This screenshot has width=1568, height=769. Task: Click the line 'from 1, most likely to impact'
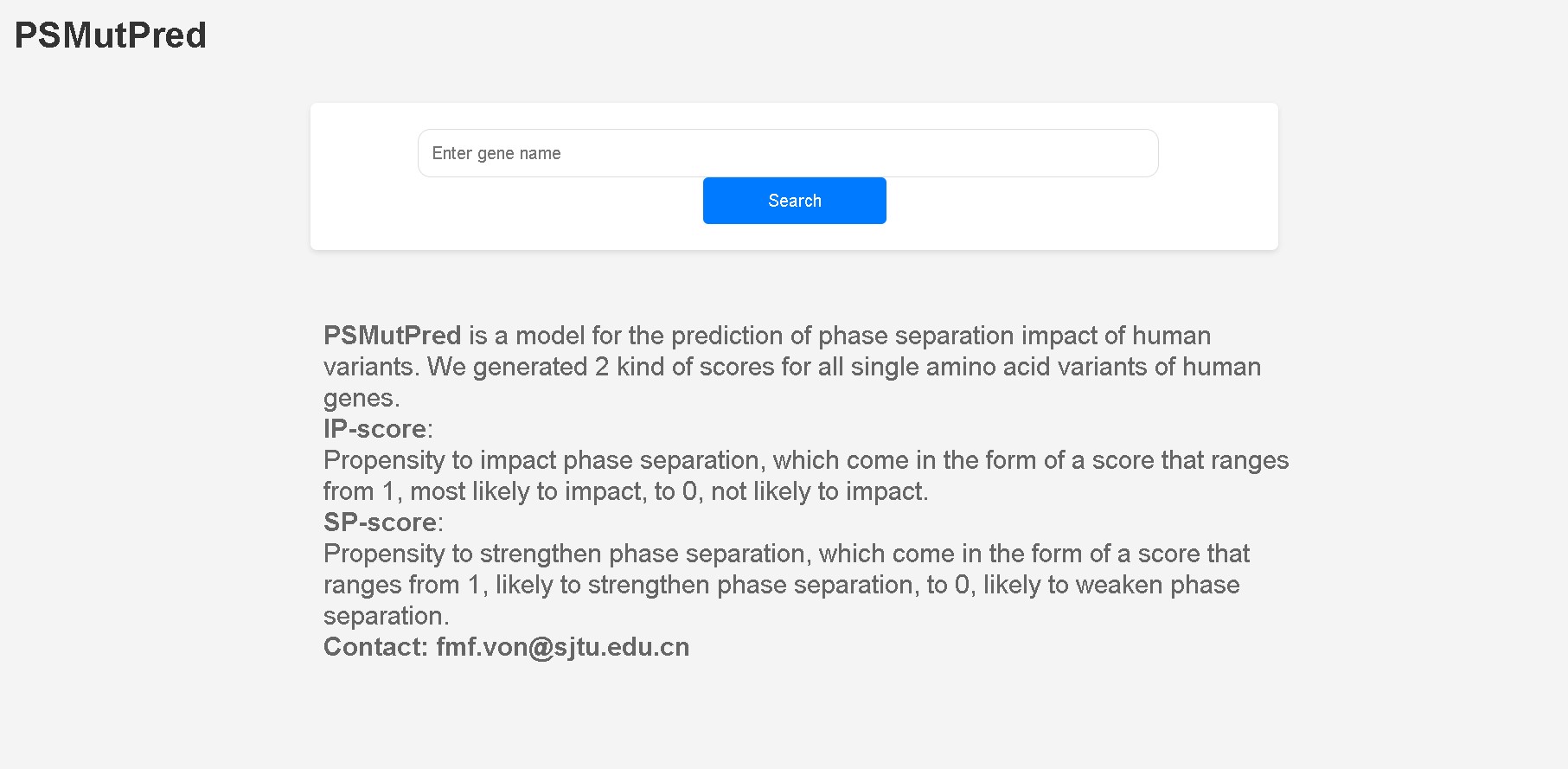[626, 491]
